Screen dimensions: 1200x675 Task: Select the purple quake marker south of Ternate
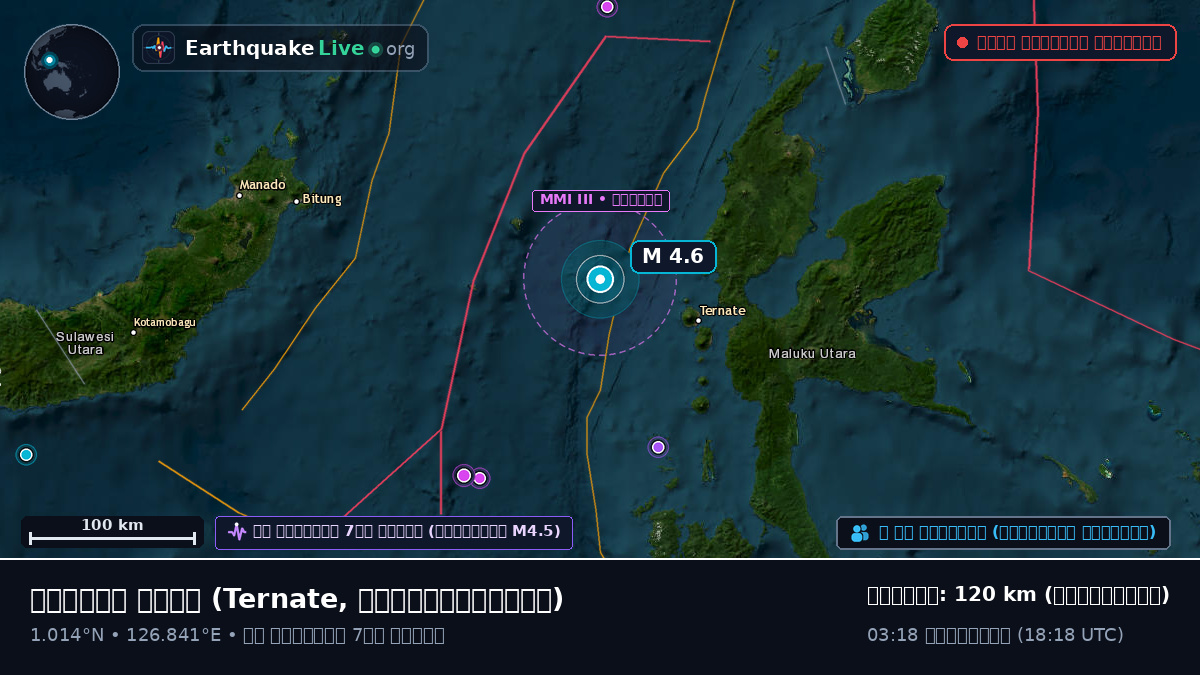(x=658, y=447)
